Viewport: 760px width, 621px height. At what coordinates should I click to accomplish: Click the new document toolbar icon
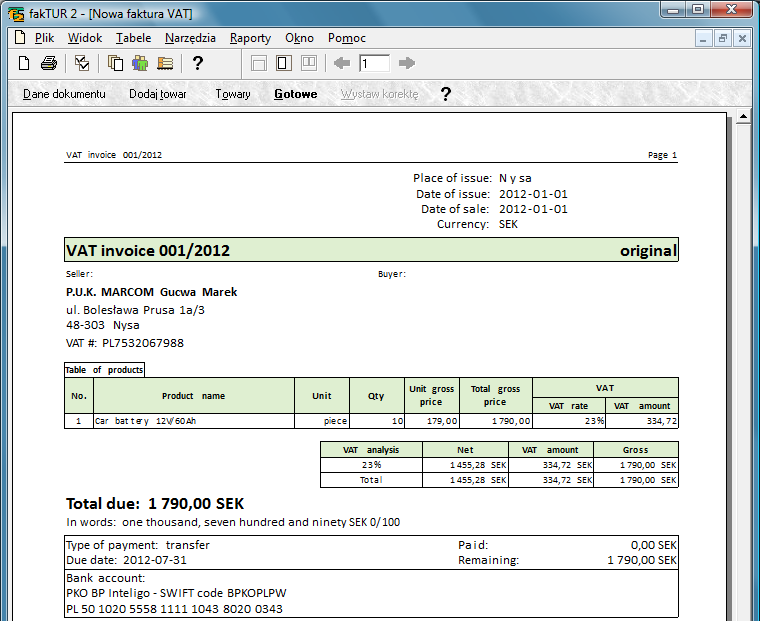pyautogui.click(x=24, y=63)
